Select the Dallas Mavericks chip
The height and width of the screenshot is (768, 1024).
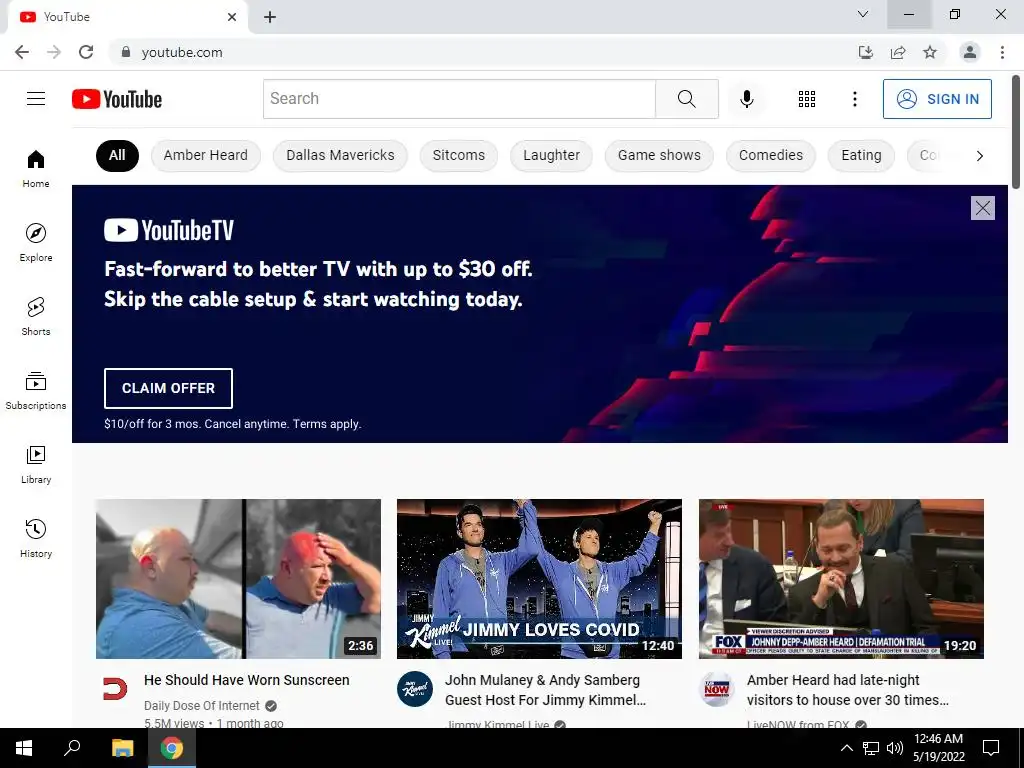340,155
